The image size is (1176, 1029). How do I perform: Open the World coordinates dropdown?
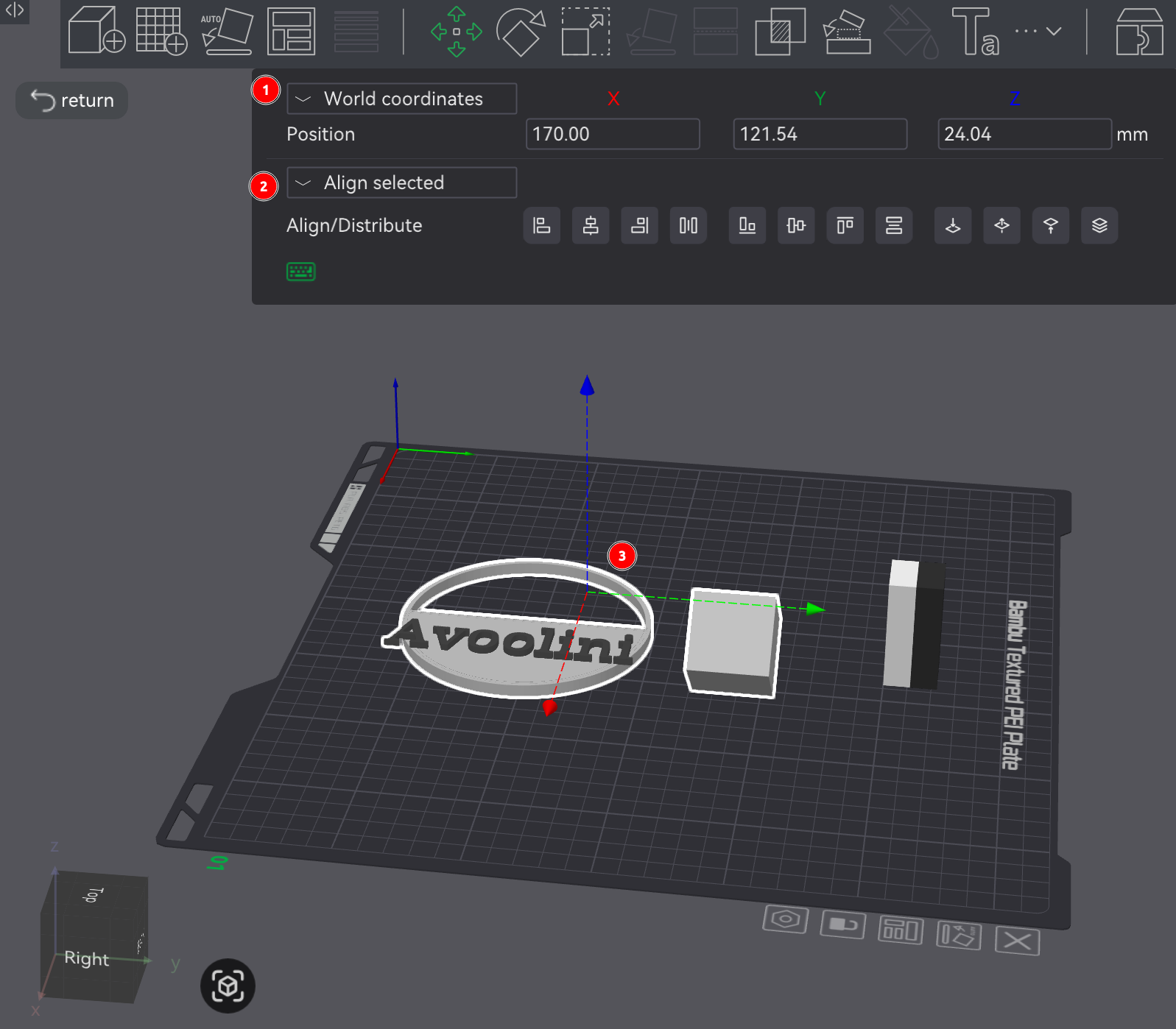tap(401, 99)
